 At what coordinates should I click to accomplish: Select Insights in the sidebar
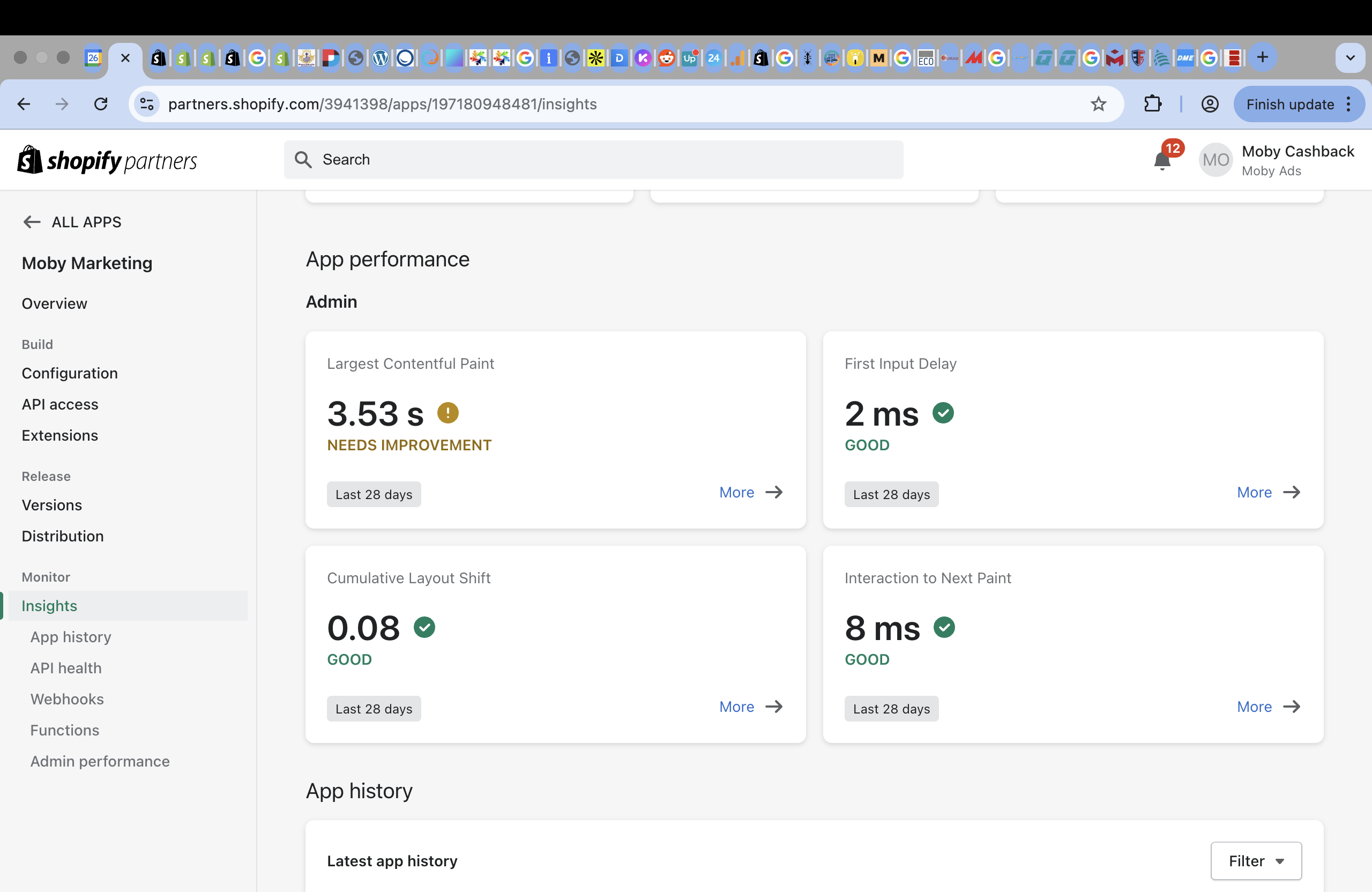tap(128, 605)
